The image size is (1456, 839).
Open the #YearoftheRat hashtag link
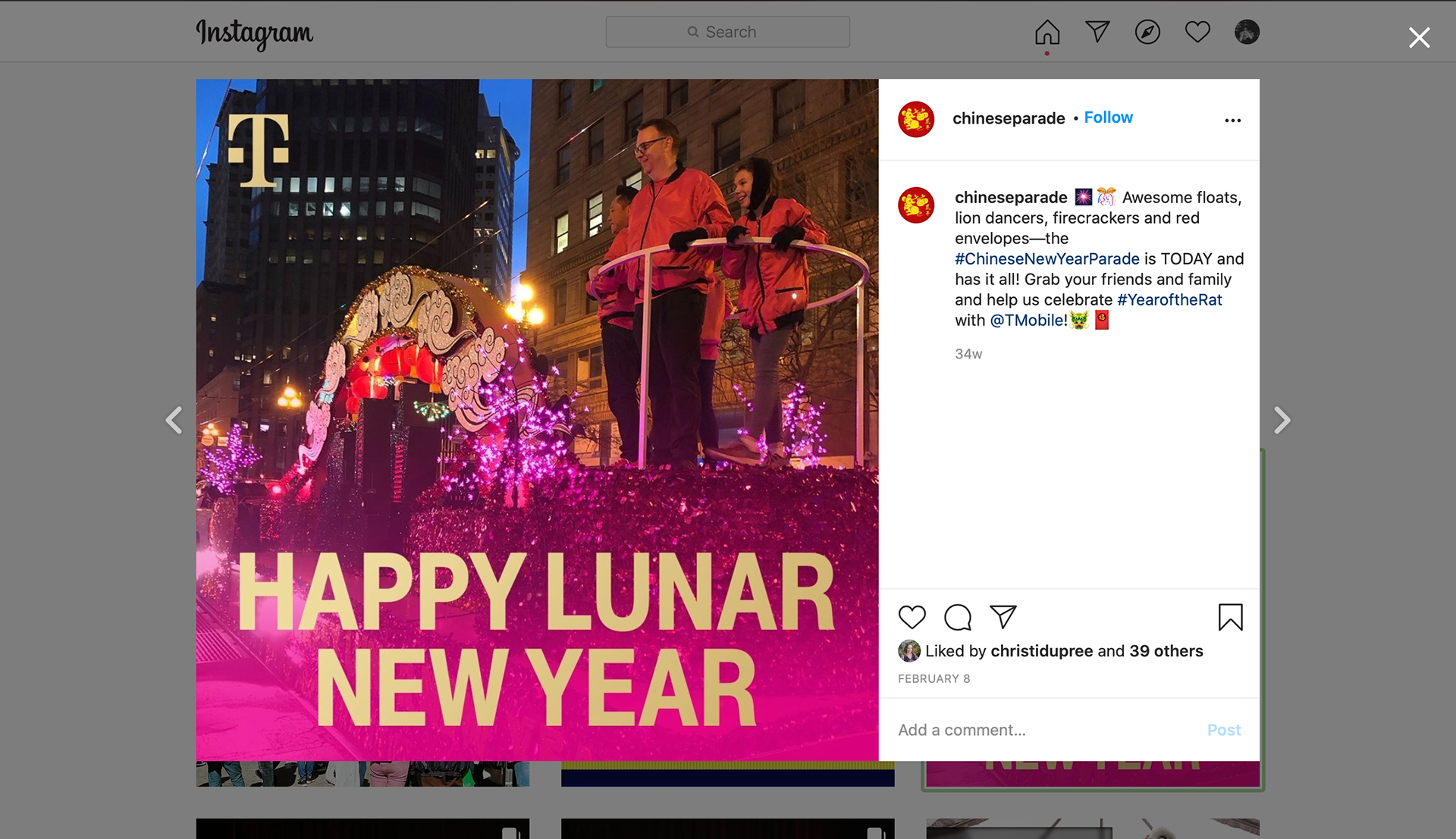1169,300
